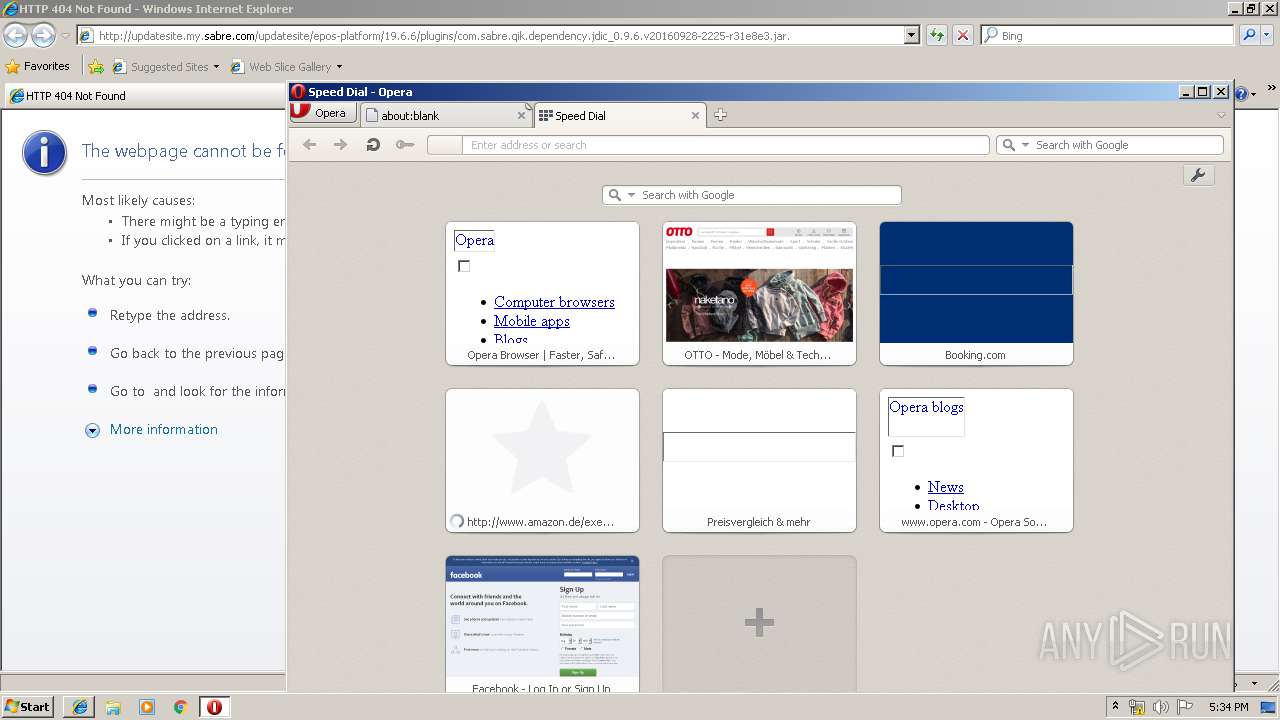Viewport: 1280px width, 720px height.
Task: Stop loading in Internet Explorer
Action: pyautogui.click(x=962, y=35)
